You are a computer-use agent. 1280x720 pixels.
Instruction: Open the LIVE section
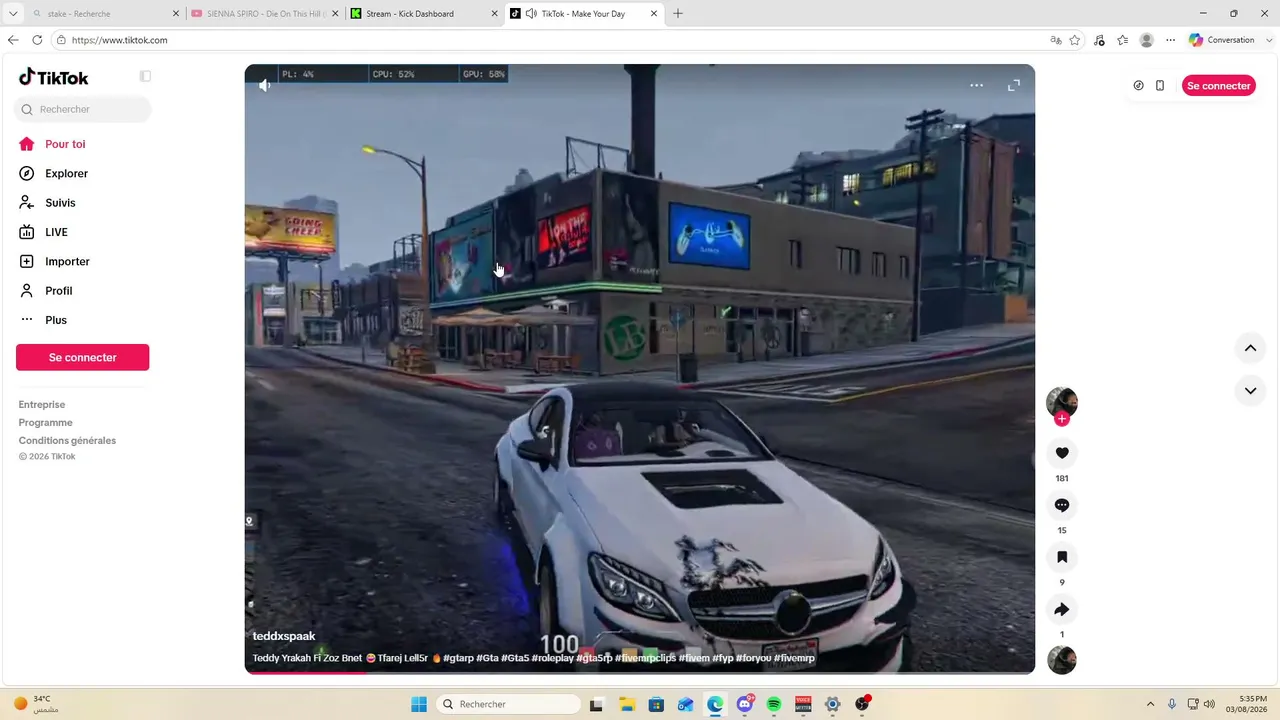pos(56,232)
